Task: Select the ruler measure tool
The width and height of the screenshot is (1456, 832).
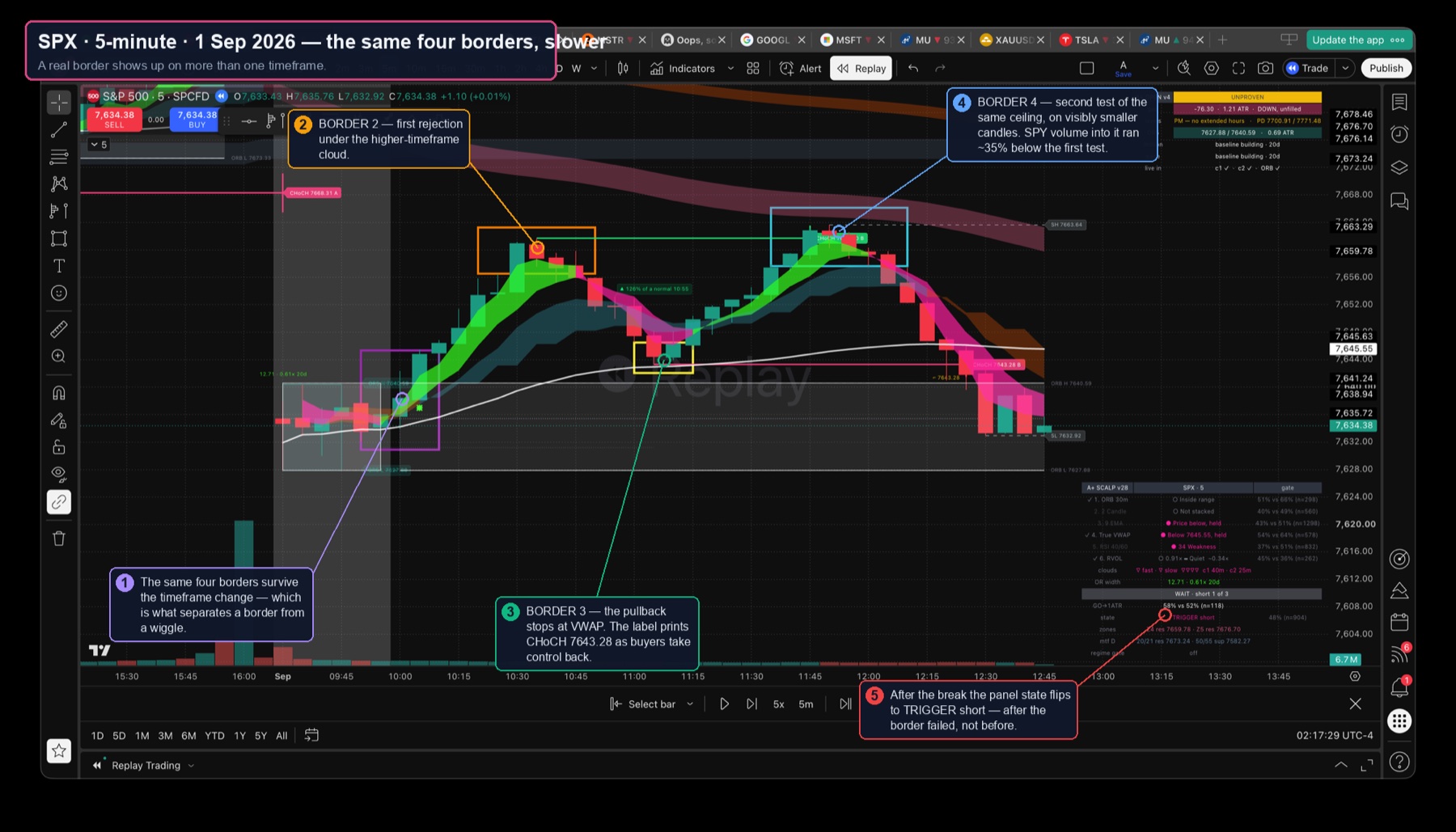Action: pyautogui.click(x=59, y=329)
